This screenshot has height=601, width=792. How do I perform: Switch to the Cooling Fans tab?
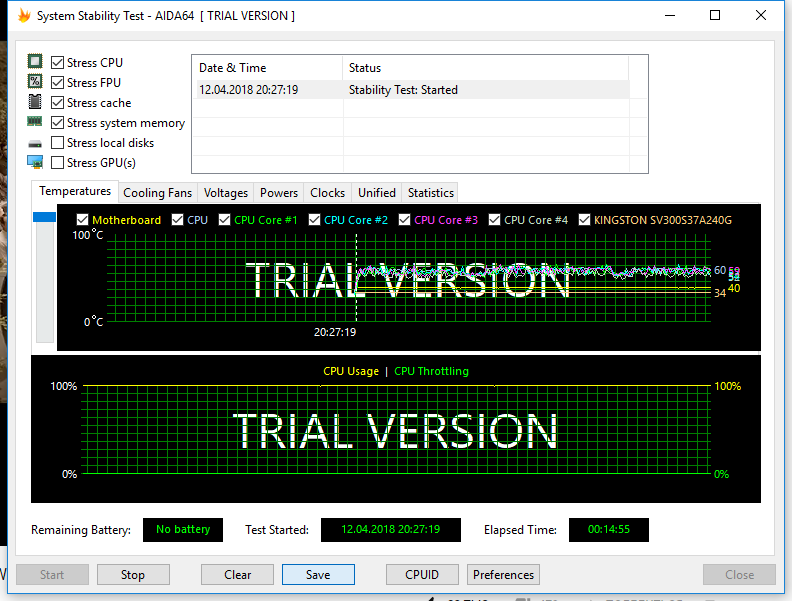pyautogui.click(x=158, y=193)
